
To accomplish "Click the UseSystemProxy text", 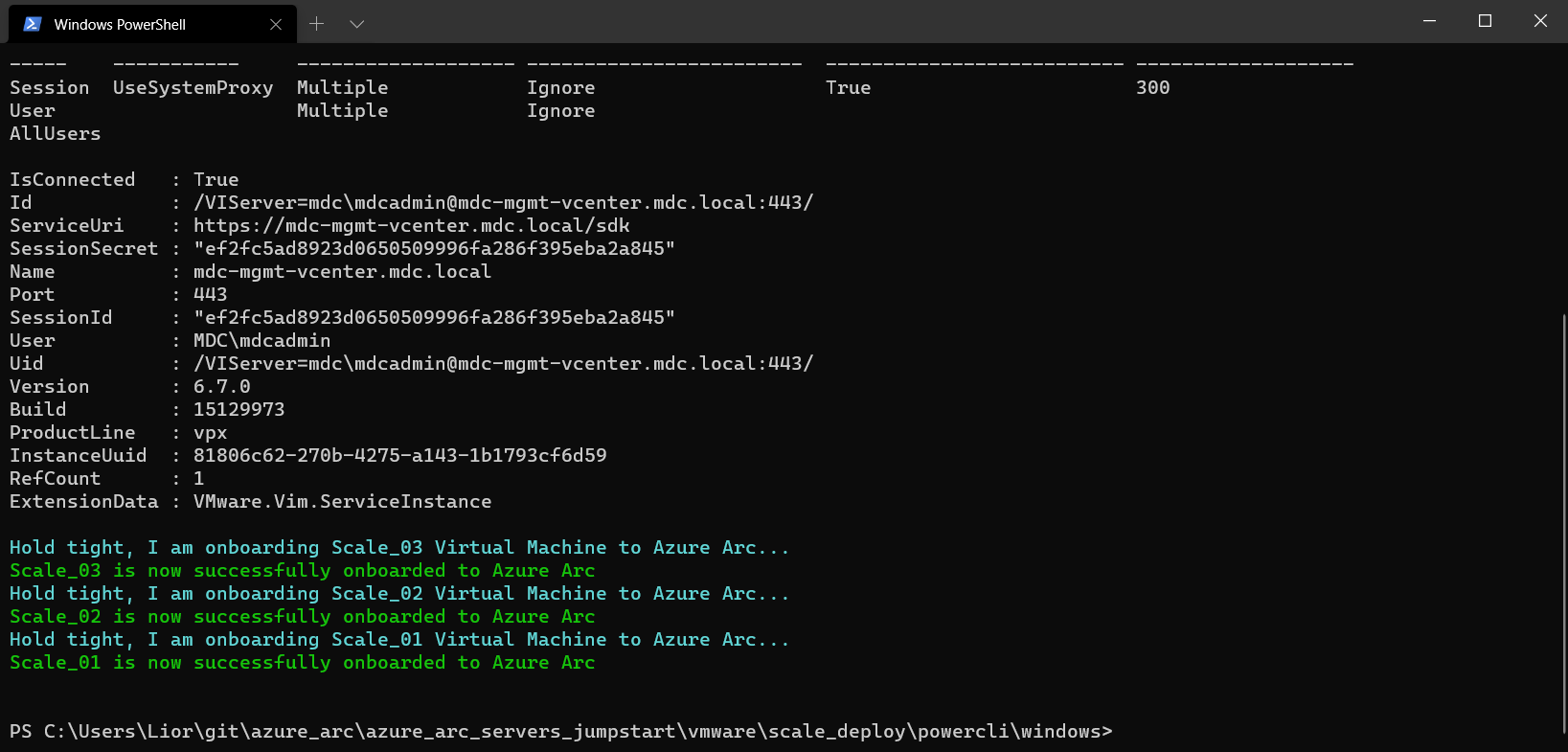I will [x=193, y=88].
